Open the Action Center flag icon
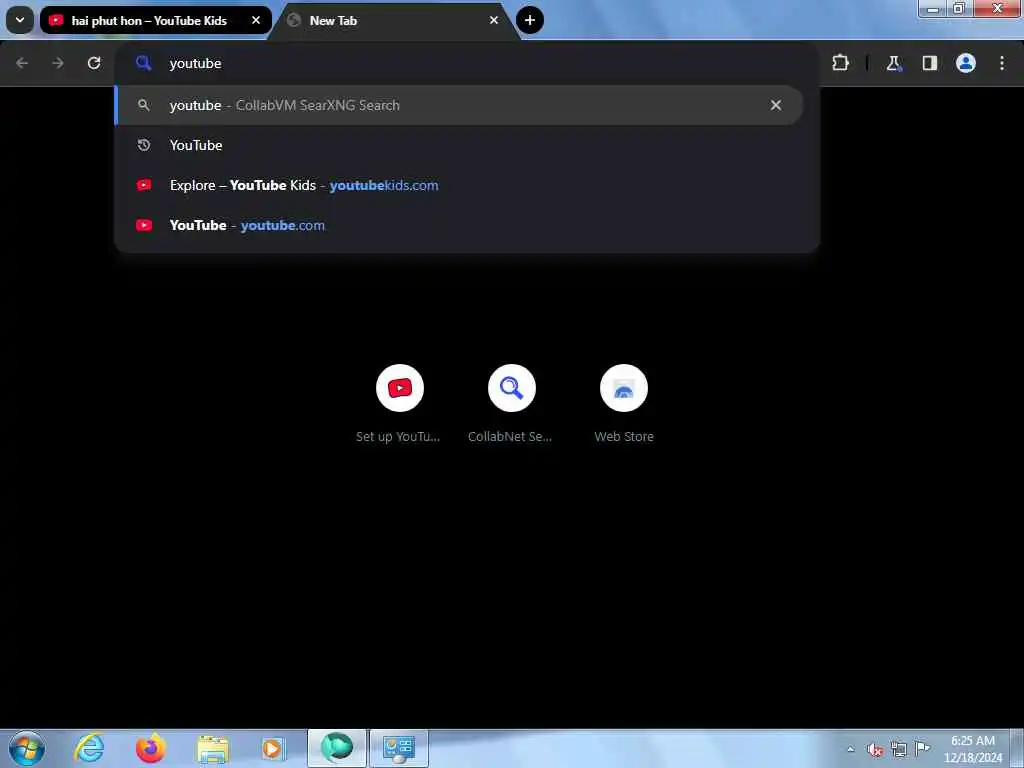The image size is (1024, 768). [922, 748]
